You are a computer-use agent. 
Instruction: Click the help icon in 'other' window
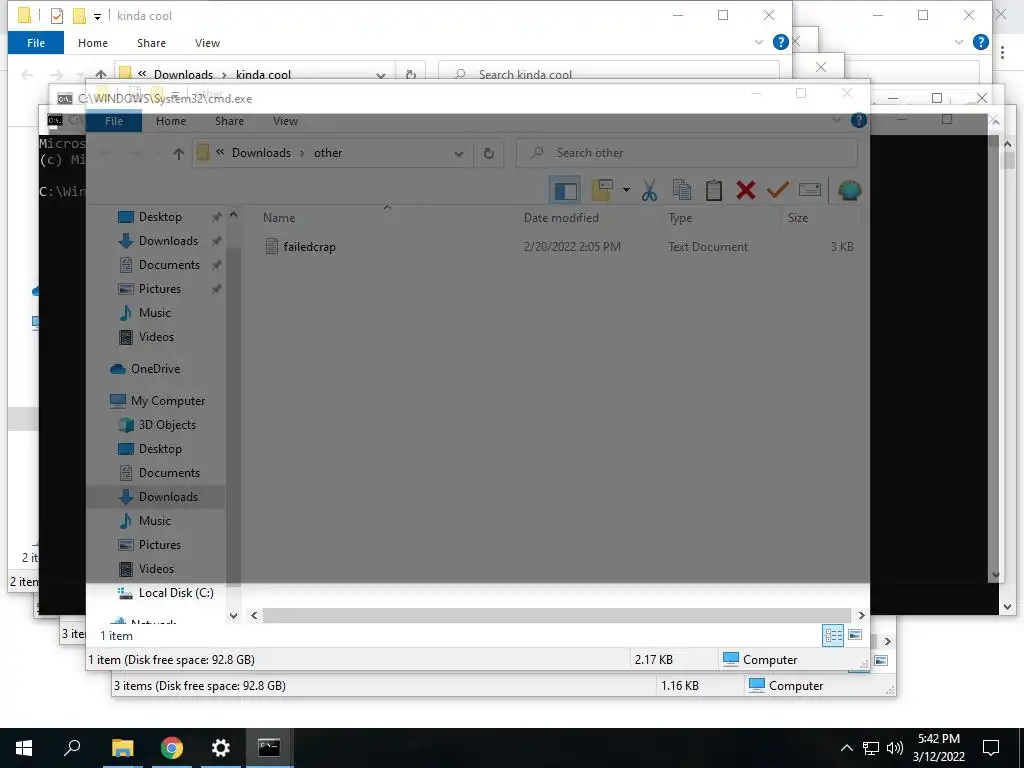(859, 120)
